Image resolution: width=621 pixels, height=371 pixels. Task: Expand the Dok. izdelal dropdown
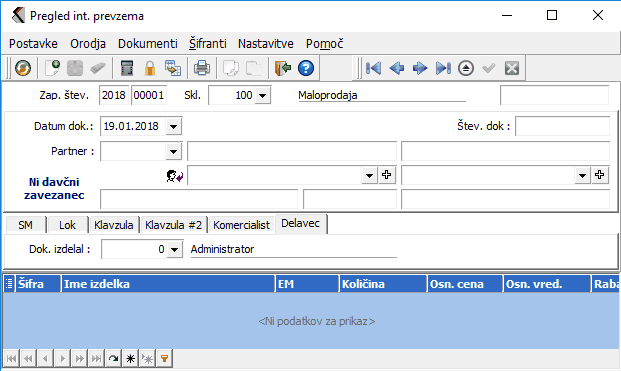[x=174, y=249]
